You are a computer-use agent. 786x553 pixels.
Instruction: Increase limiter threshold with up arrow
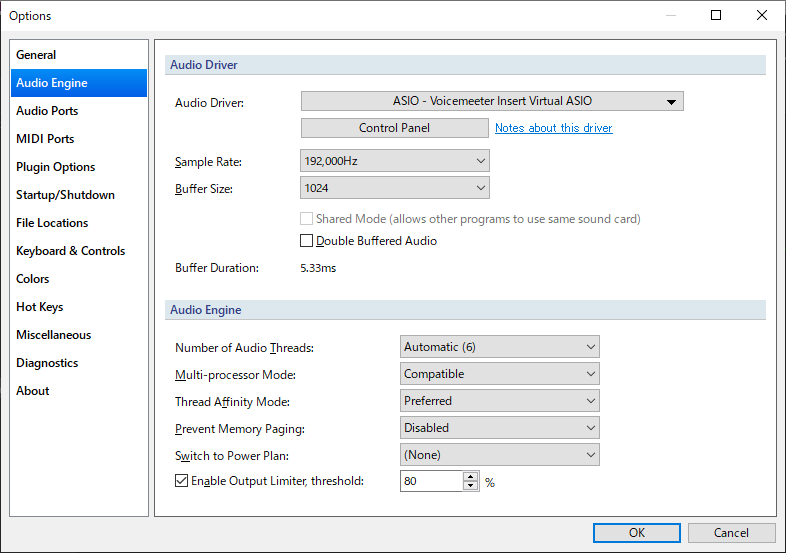[x=471, y=476]
